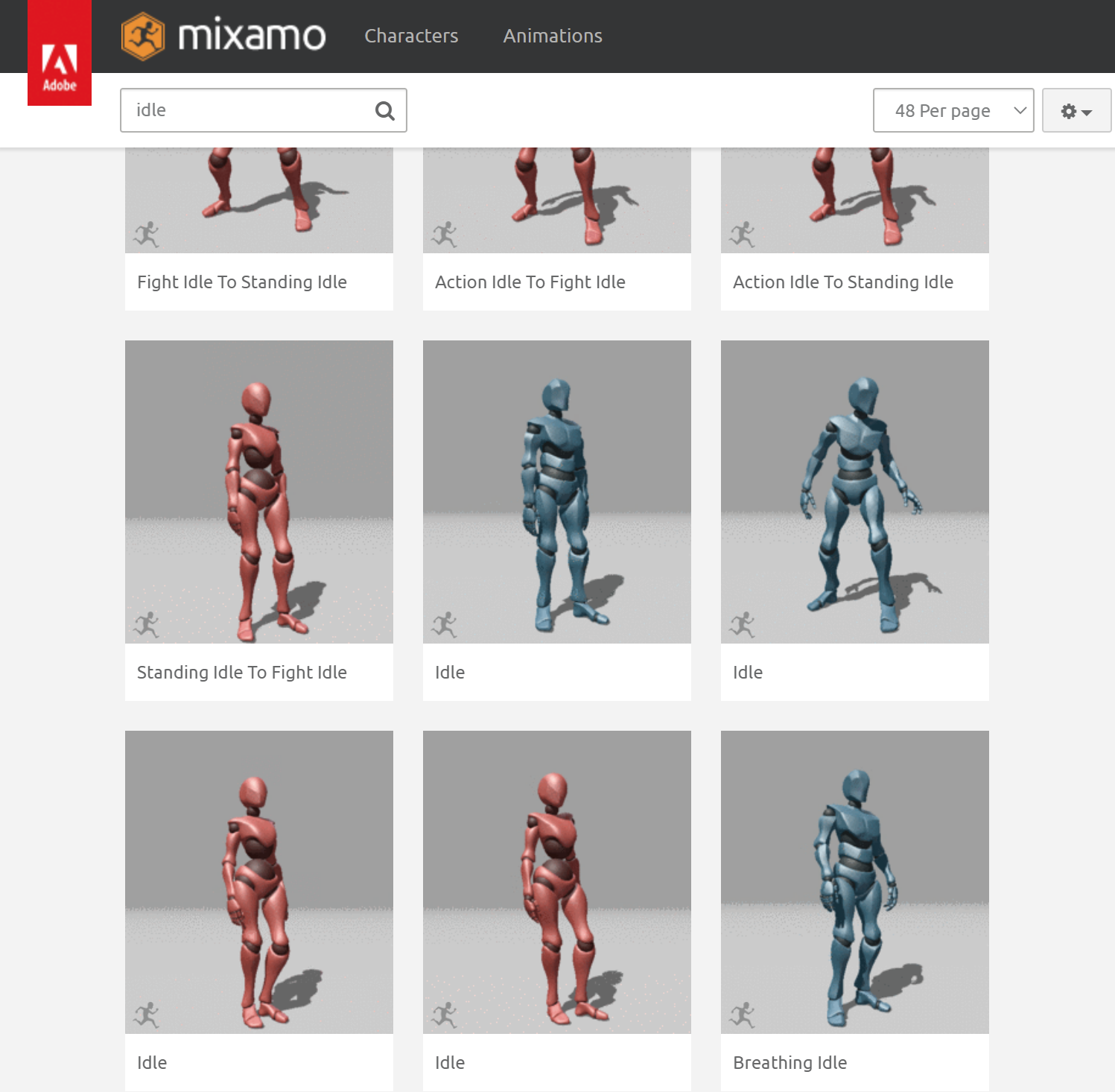Select the blue Idle animation thumbnail

[556, 492]
